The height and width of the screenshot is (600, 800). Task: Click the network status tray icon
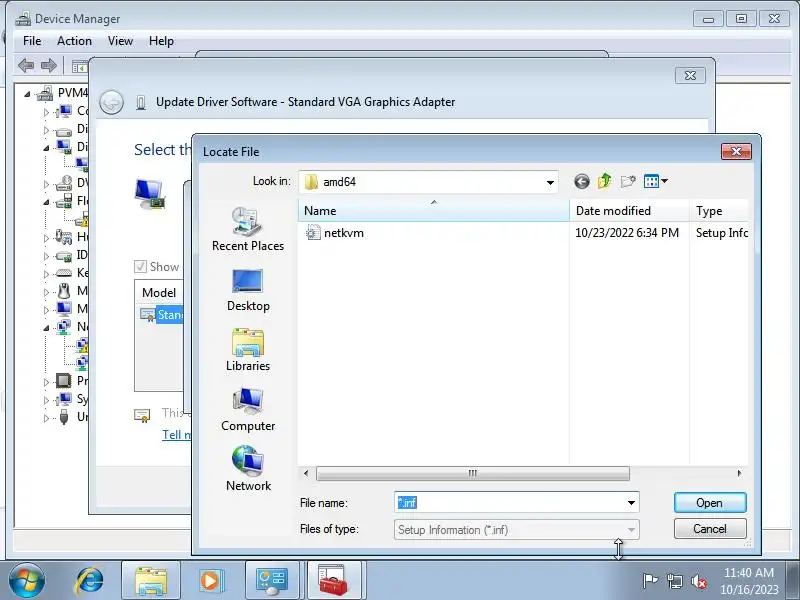[x=674, y=581]
